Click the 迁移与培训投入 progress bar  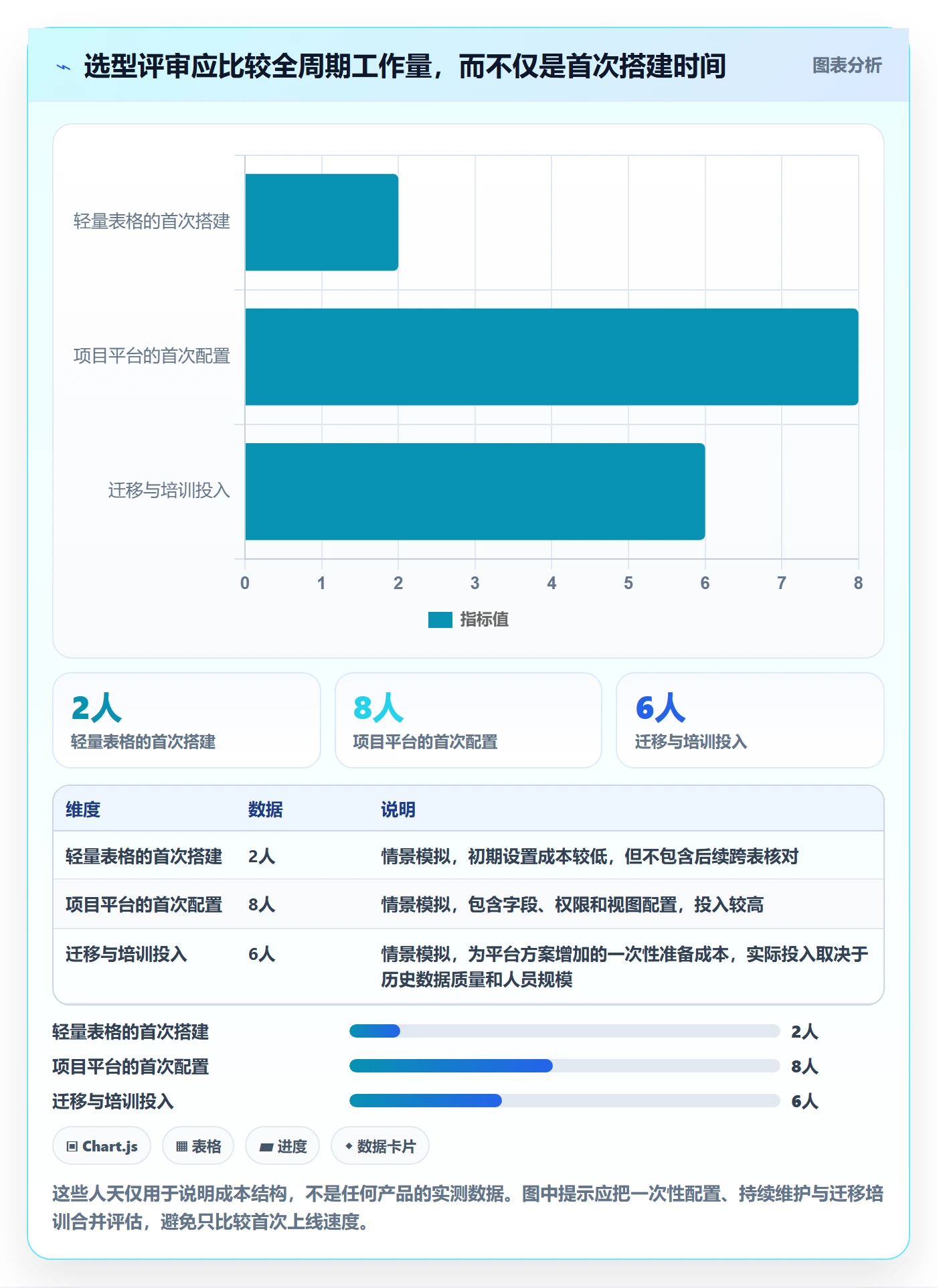tap(564, 1101)
